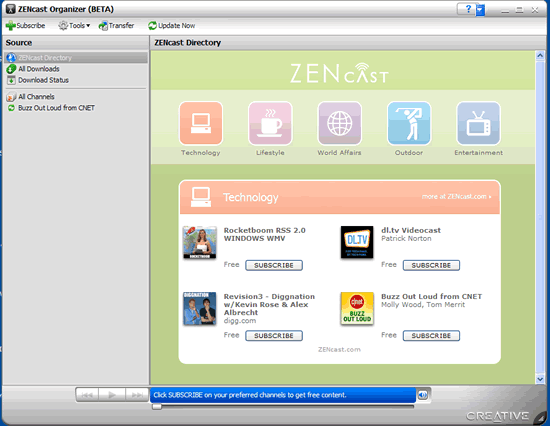Click the Outdoor golfer icon
Screen dimensions: 550x426
click(x=409, y=123)
